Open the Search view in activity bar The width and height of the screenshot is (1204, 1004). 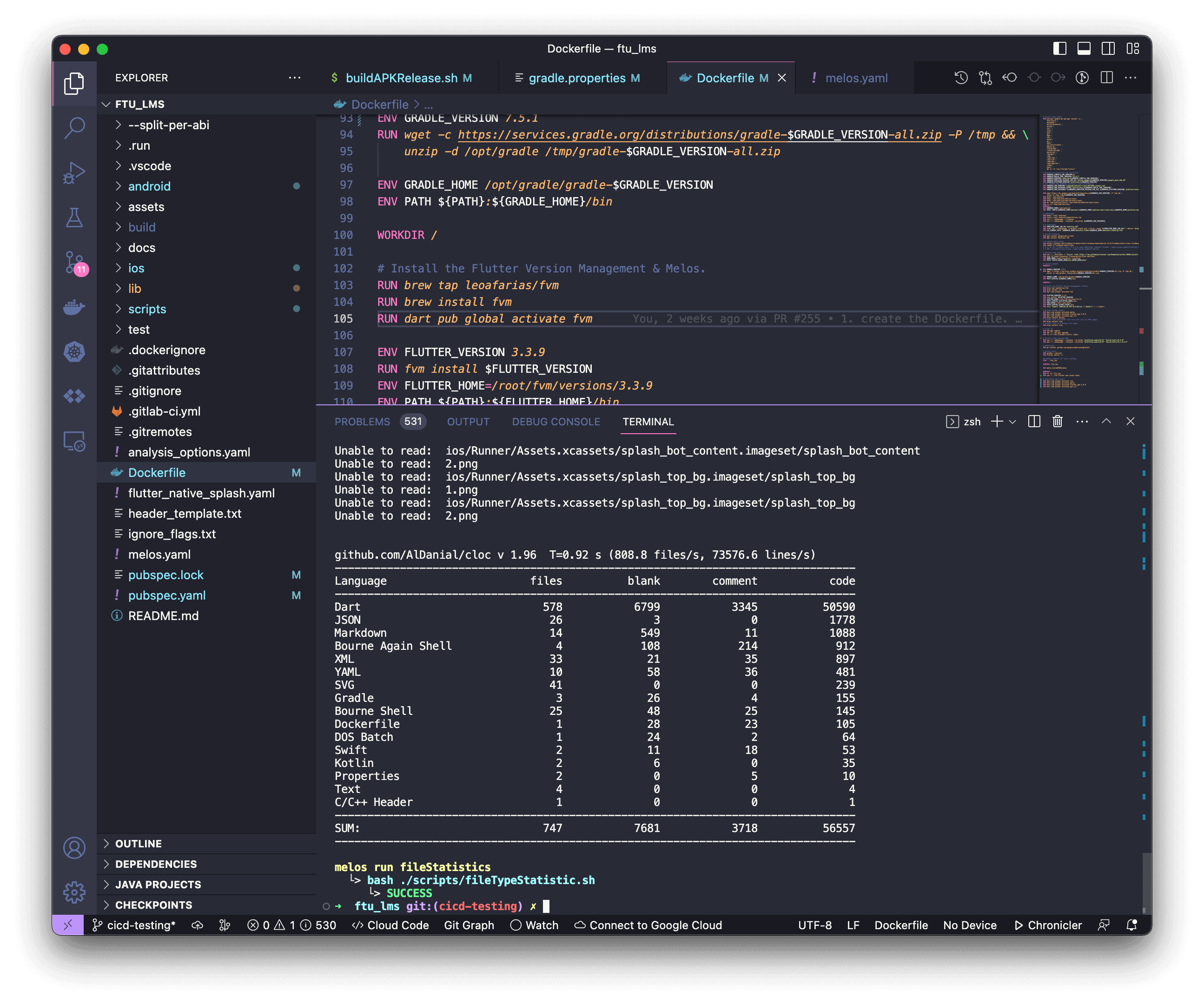coord(74,127)
